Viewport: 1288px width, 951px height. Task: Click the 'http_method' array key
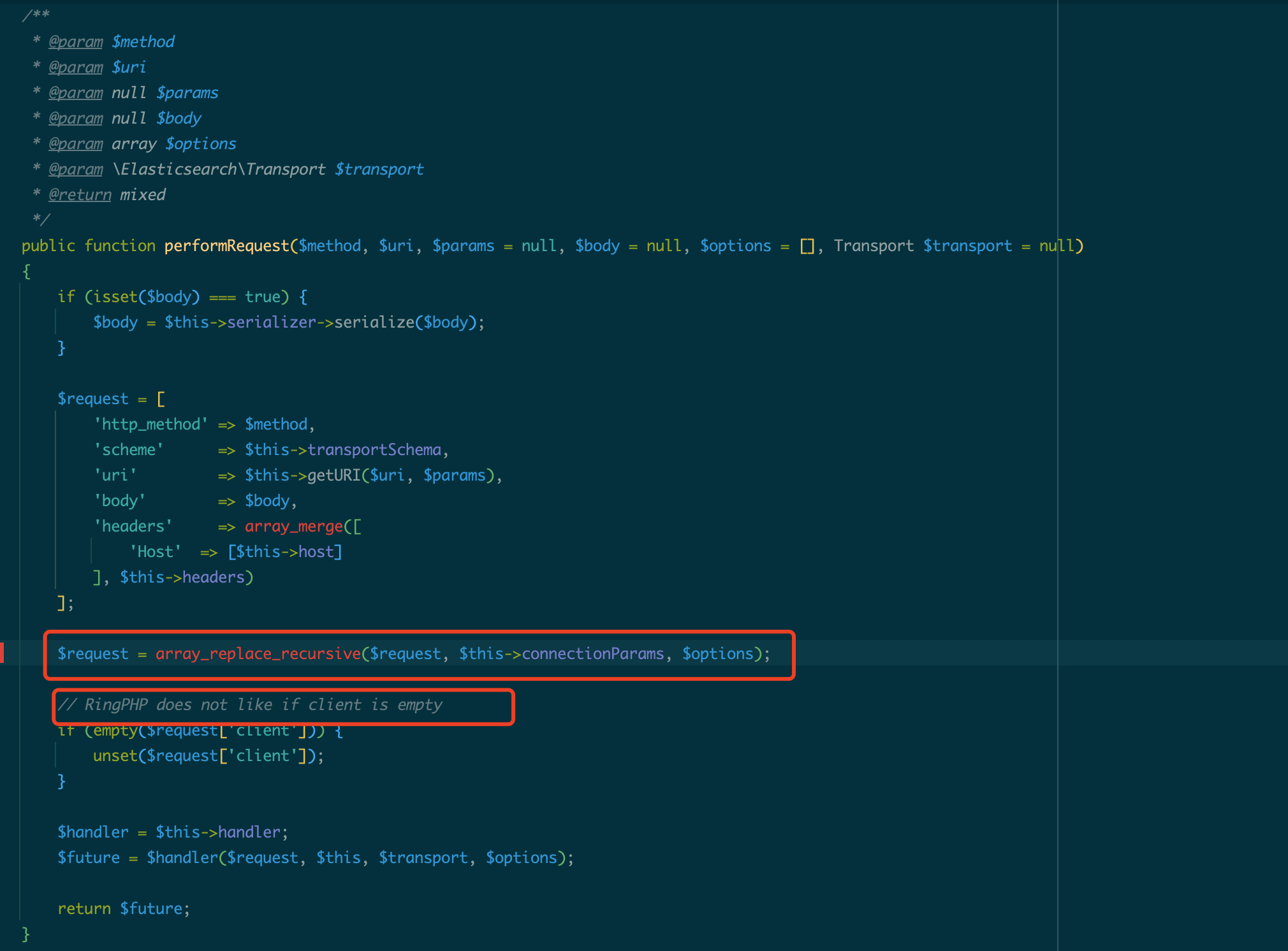tap(151, 425)
